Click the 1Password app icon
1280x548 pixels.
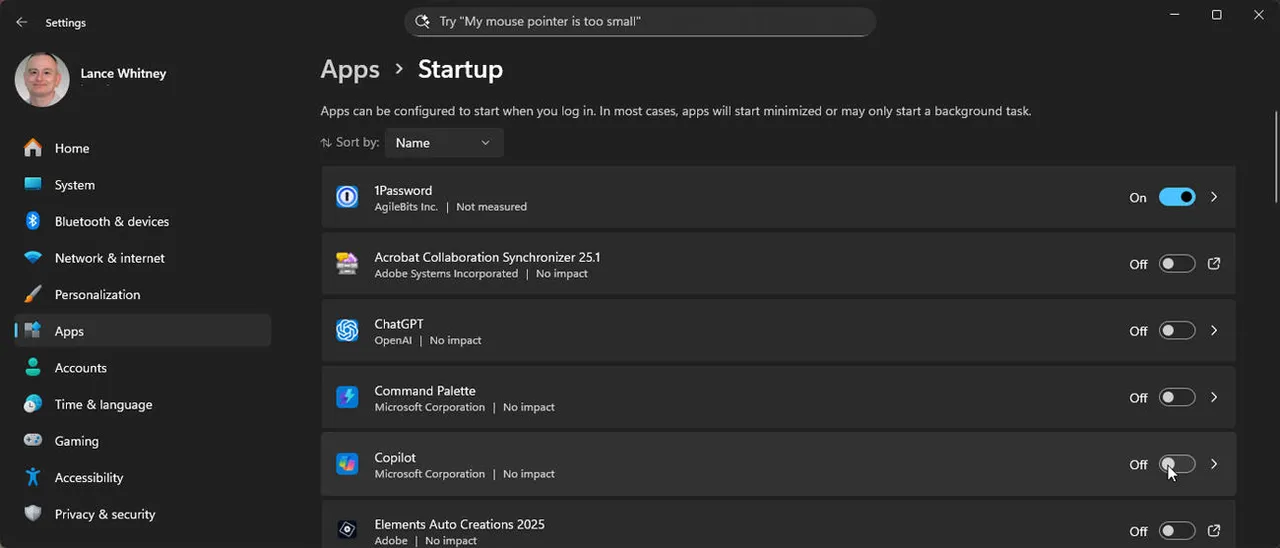click(347, 197)
